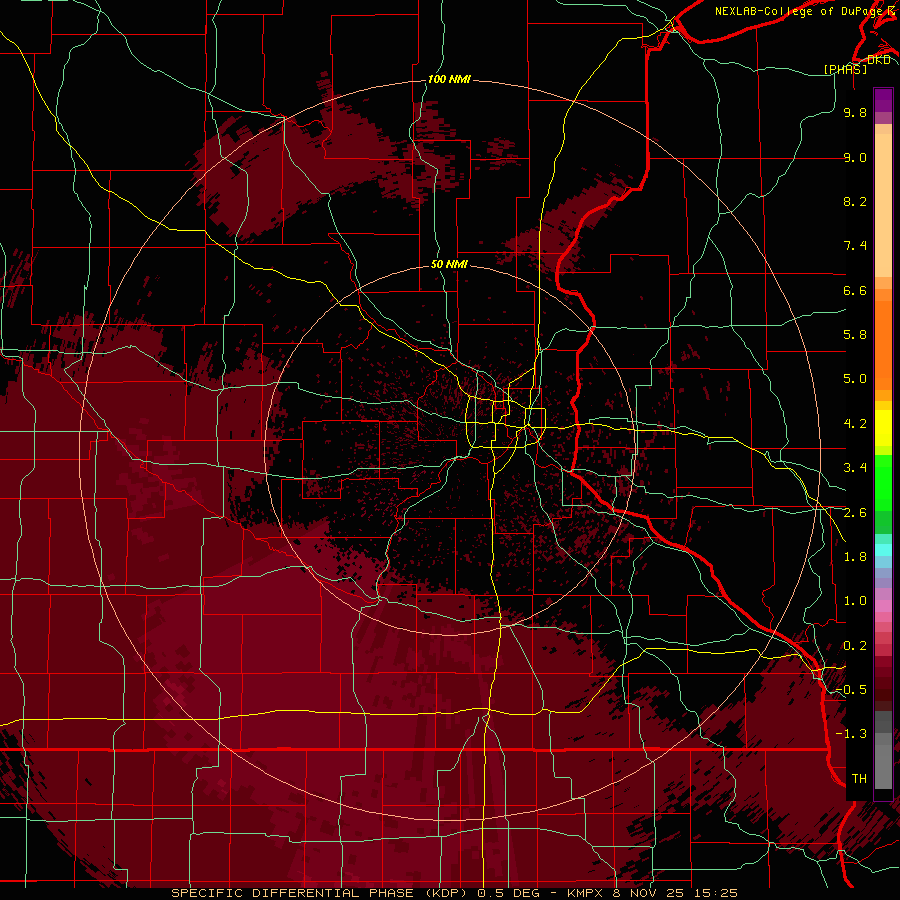The image size is (900, 900).
Task: Click the 0.2 value on color scale
Action: (855, 646)
